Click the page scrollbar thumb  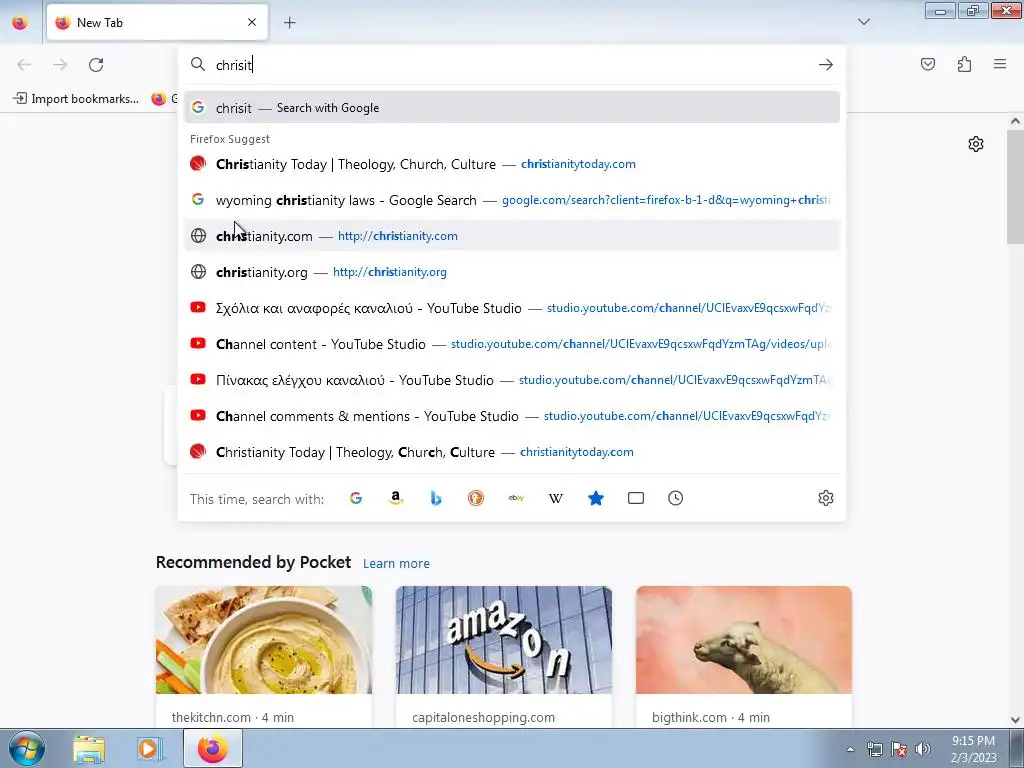[x=1015, y=187]
